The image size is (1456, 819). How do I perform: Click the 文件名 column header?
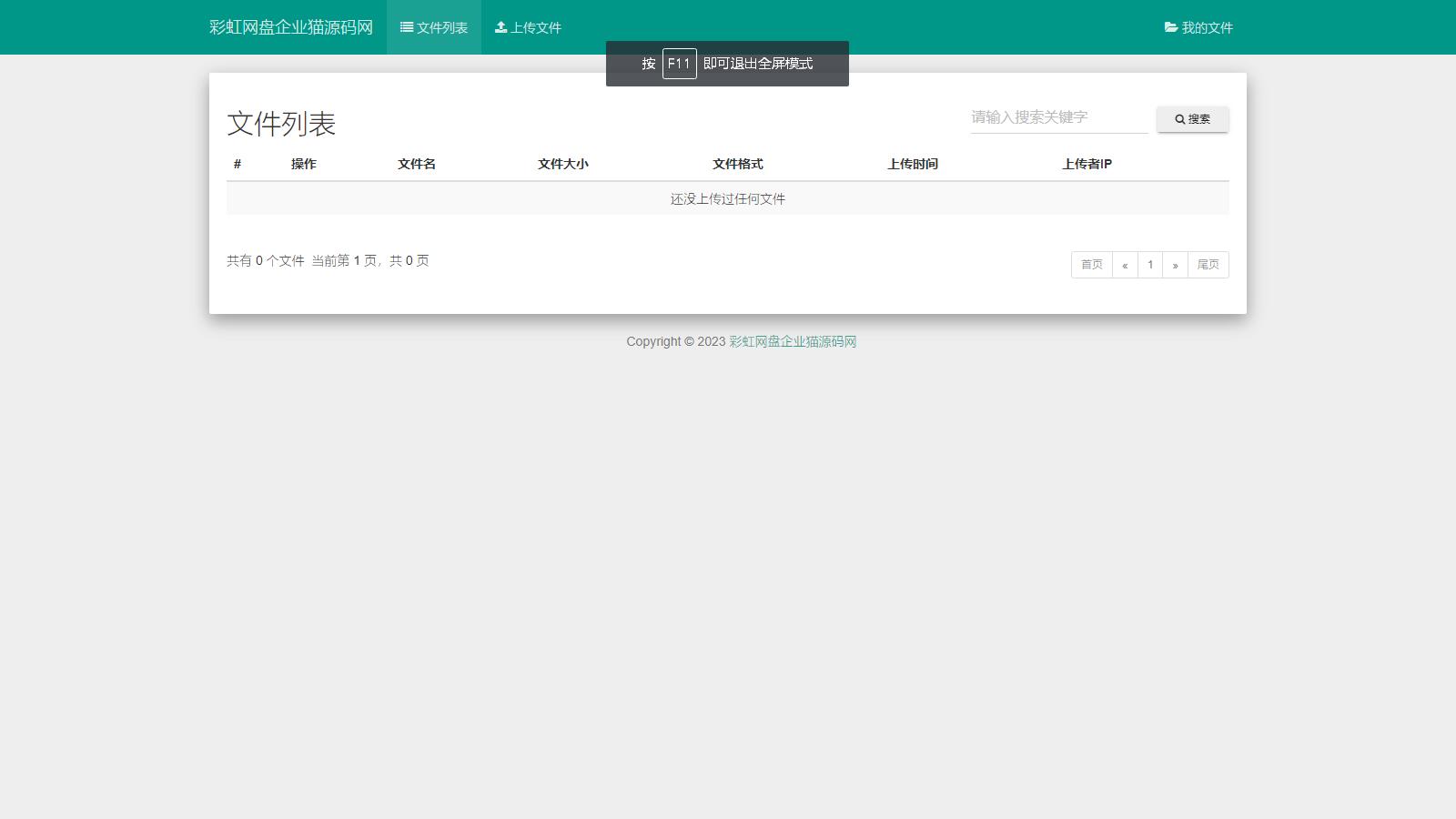[416, 164]
